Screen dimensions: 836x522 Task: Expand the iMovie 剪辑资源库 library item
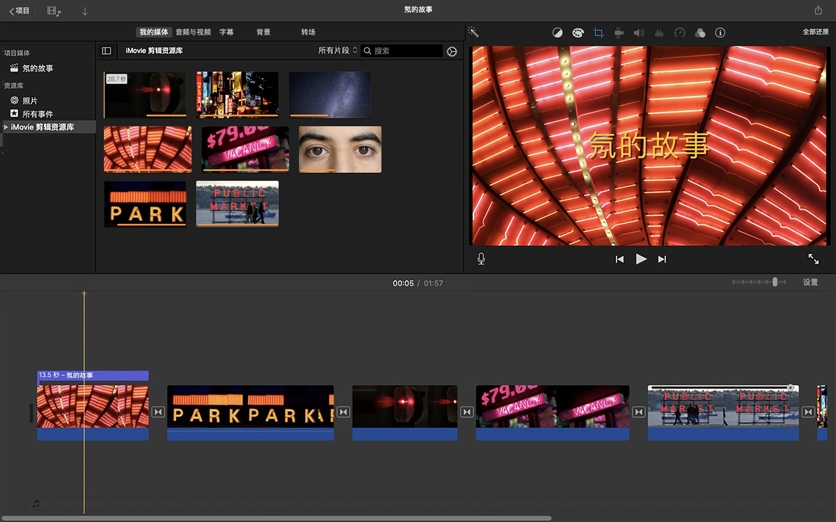click(5, 127)
